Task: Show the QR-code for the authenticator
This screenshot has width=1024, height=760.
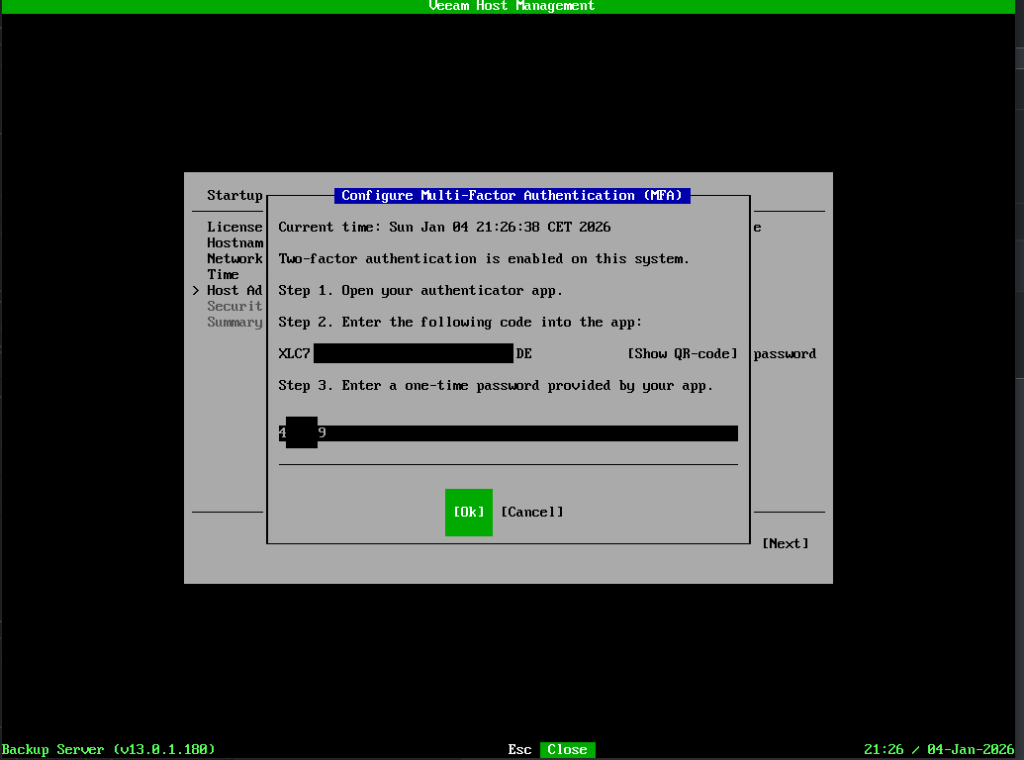Action: tap(682, 354)
